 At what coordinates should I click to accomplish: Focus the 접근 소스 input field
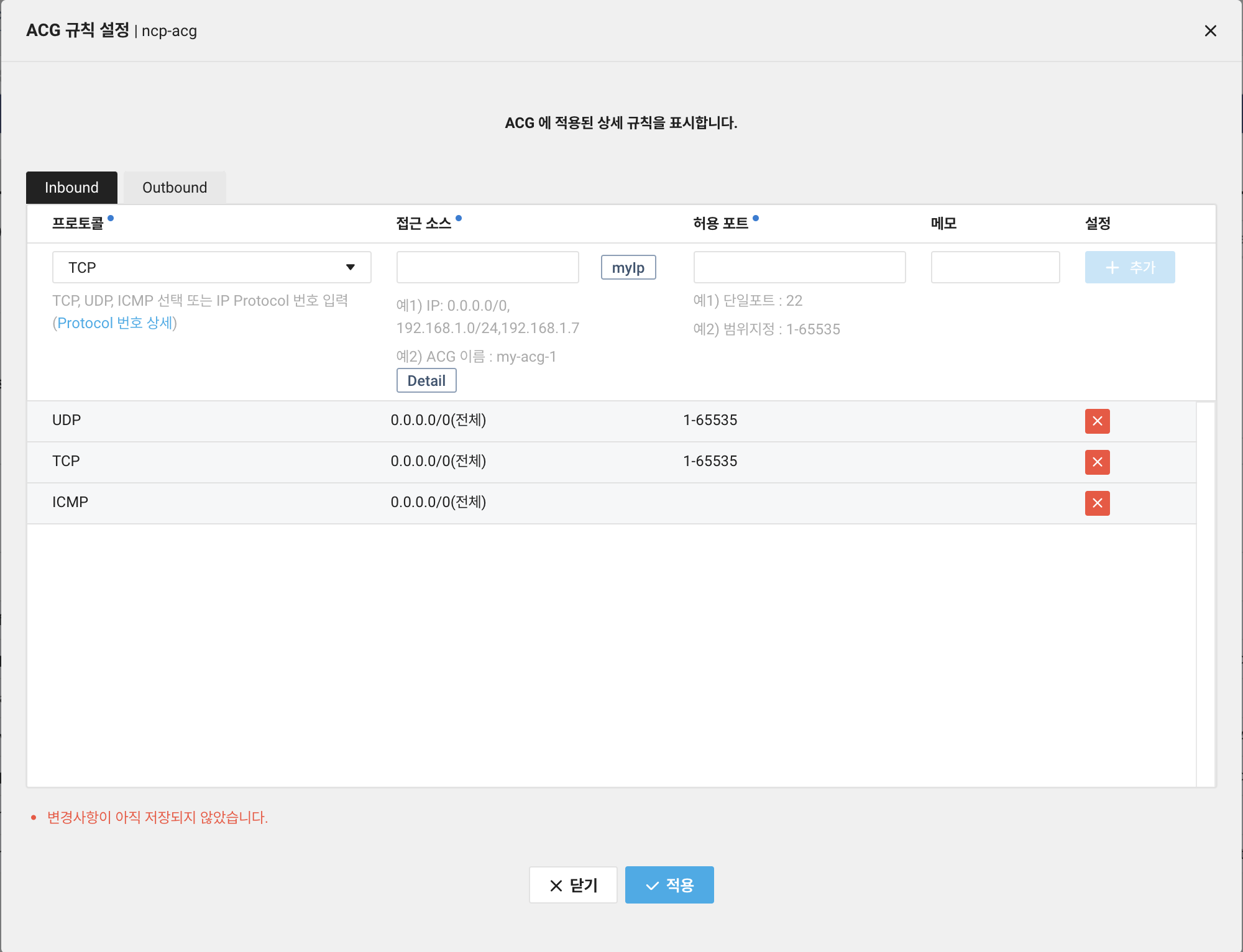(487, 267)
